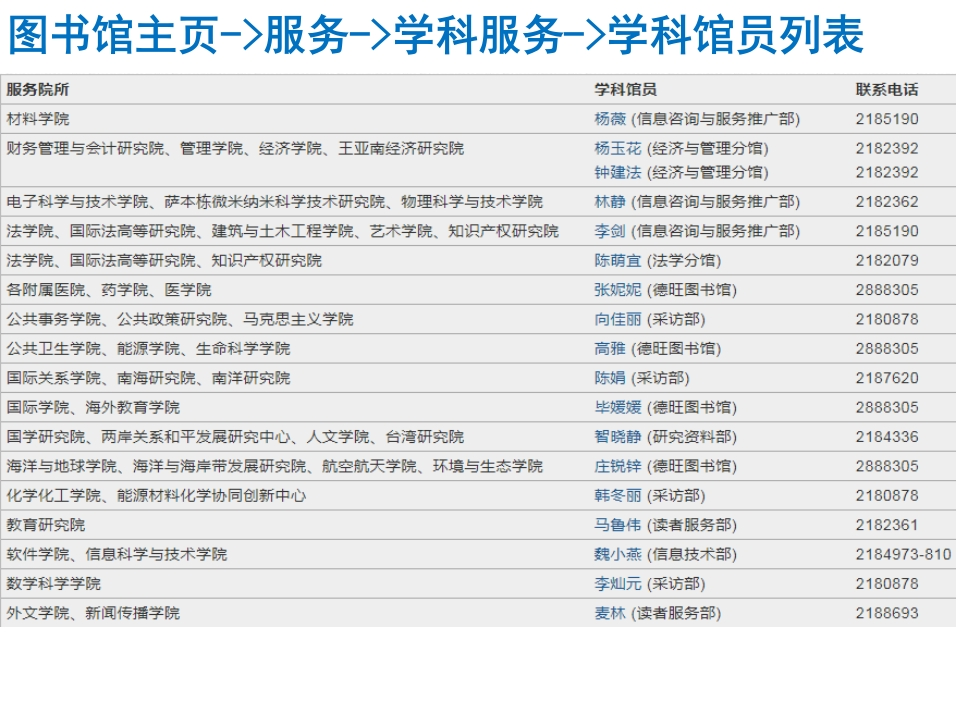The image size is (960, 720).
Task: Click the 陈娟 name link
Action: (610, 379)
